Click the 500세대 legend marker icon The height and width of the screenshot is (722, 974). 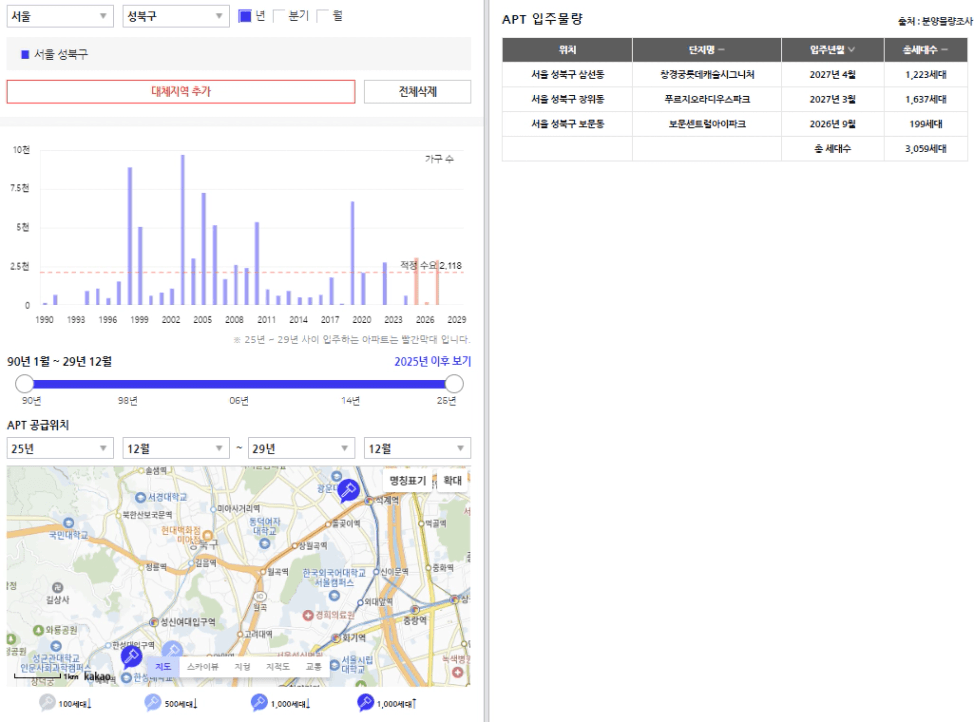click(153, 703)
